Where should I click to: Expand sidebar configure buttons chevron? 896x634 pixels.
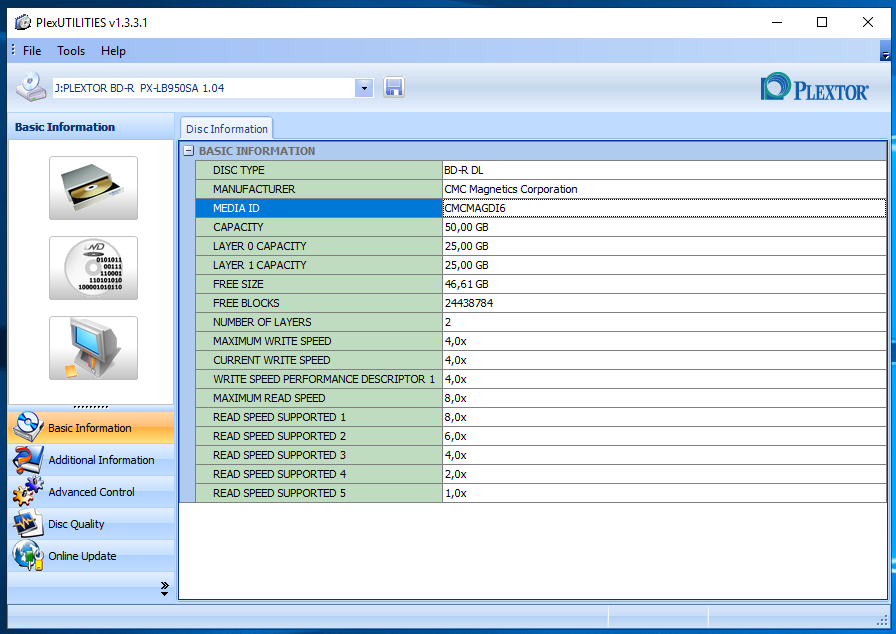(165, 588)
